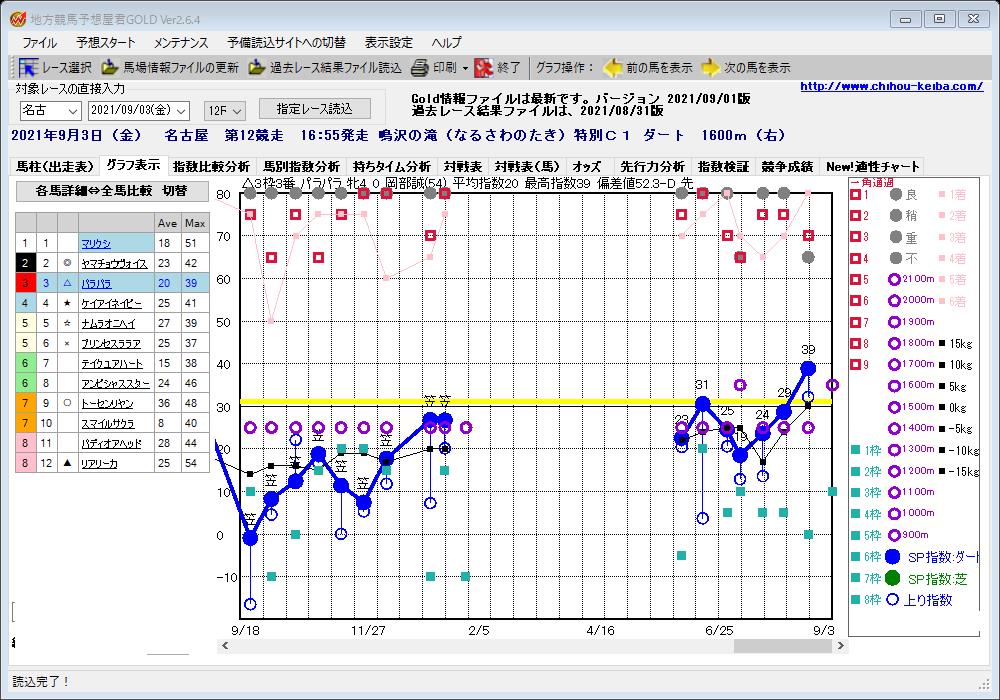Open the 表示設定 menu

click(388, 43)
